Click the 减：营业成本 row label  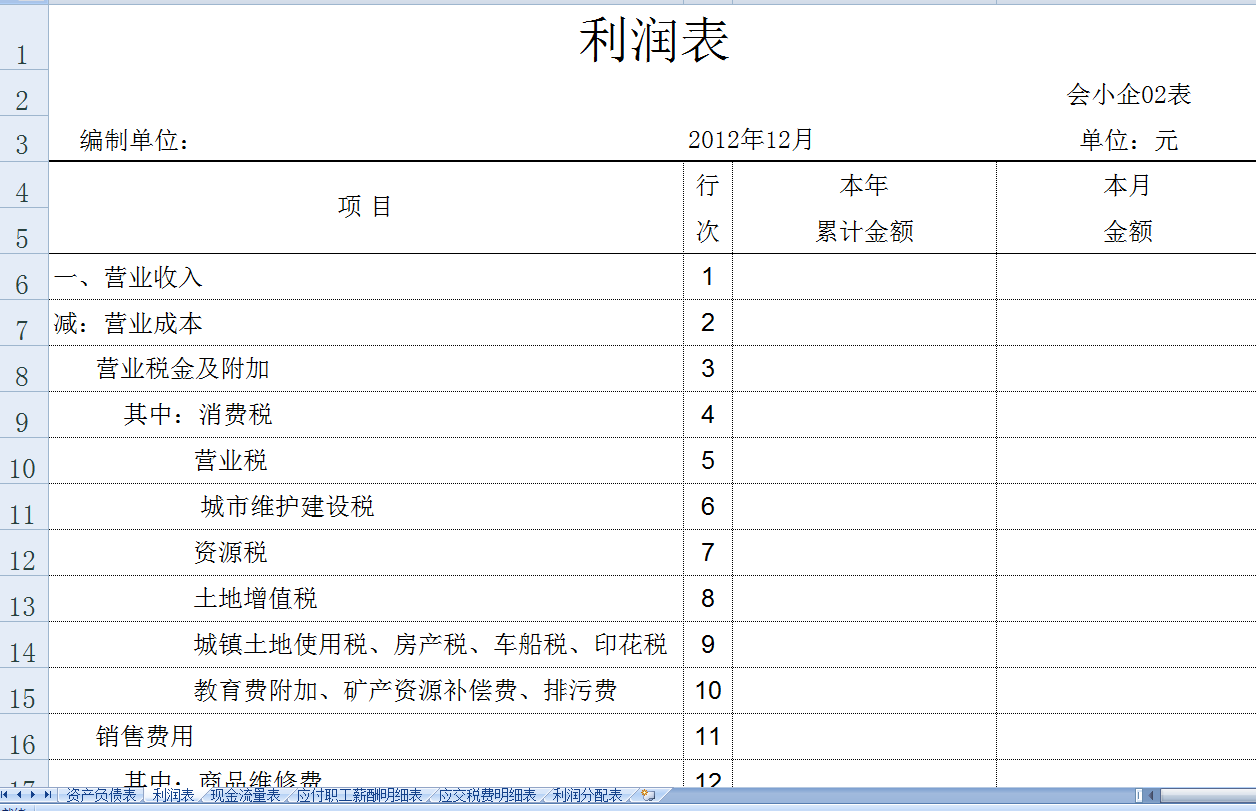[x=366, y=323]
